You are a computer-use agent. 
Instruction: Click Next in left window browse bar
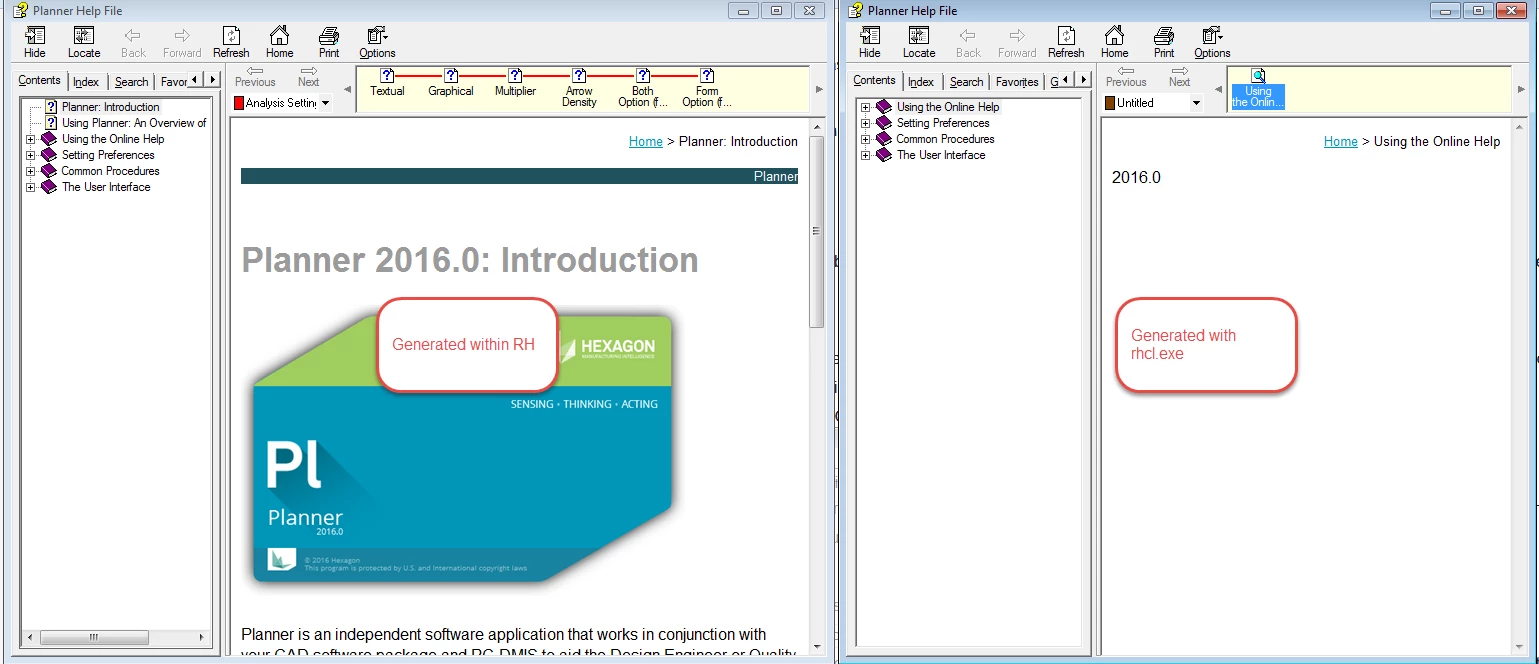[309, 77]
